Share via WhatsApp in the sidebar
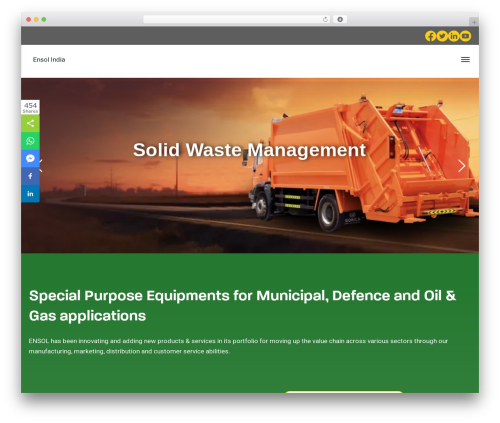The height and width of the screenshot is (423, 500). point(30,141)
